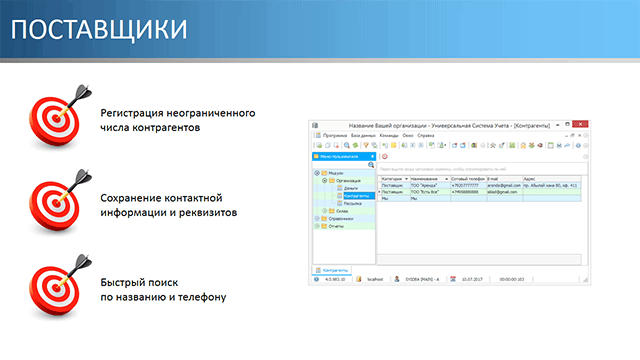
Task: Open the Команды menu
Action: tap(389, 136)
